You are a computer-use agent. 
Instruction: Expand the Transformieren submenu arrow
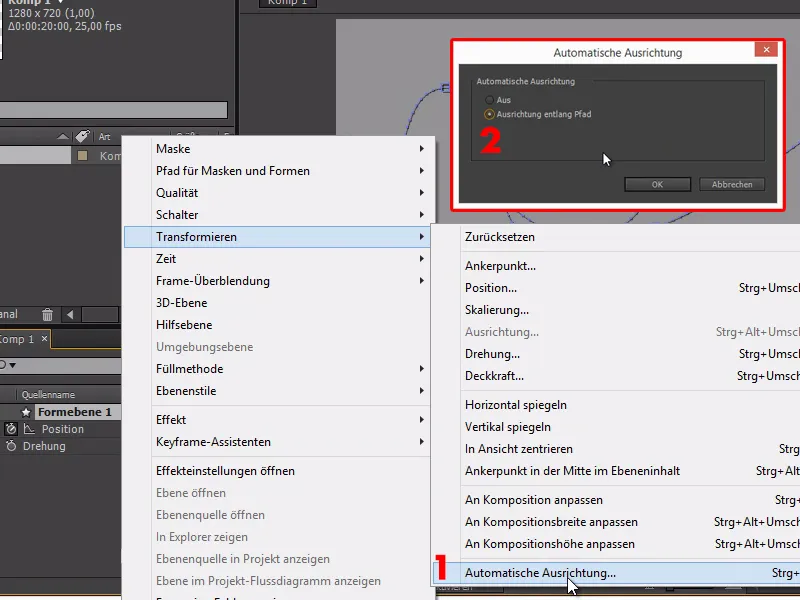coord(421,237)
